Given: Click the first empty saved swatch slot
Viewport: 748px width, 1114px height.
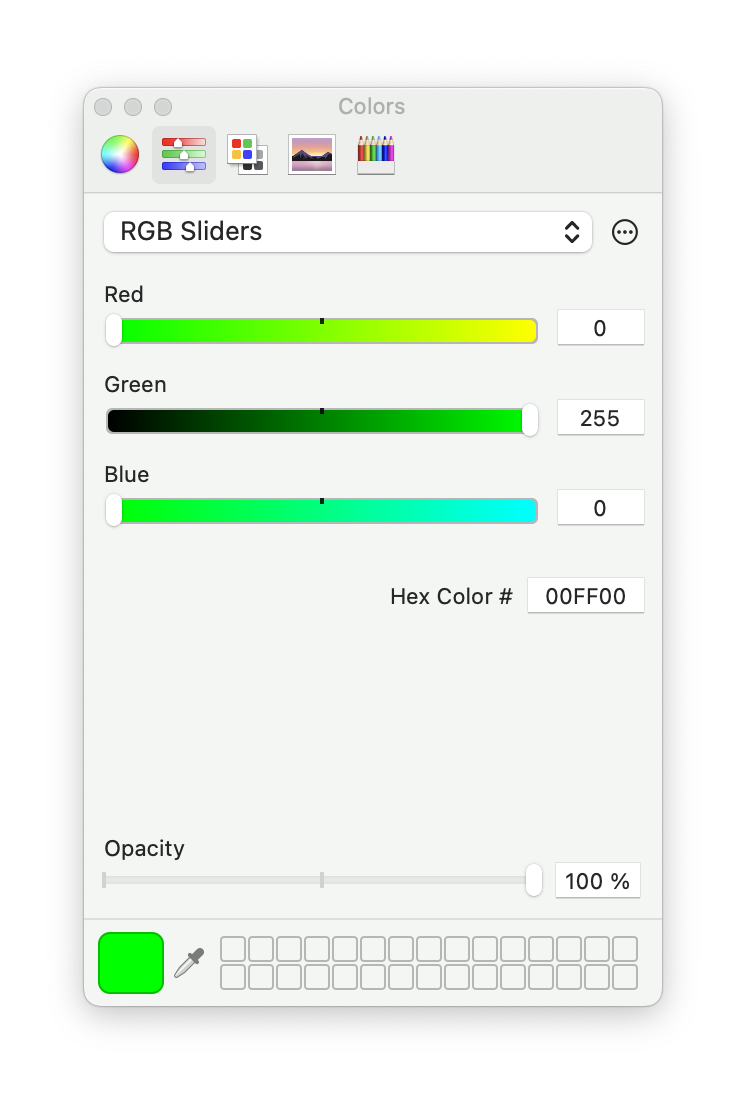Looking at the screenshot, I should [x=233, y=949].
